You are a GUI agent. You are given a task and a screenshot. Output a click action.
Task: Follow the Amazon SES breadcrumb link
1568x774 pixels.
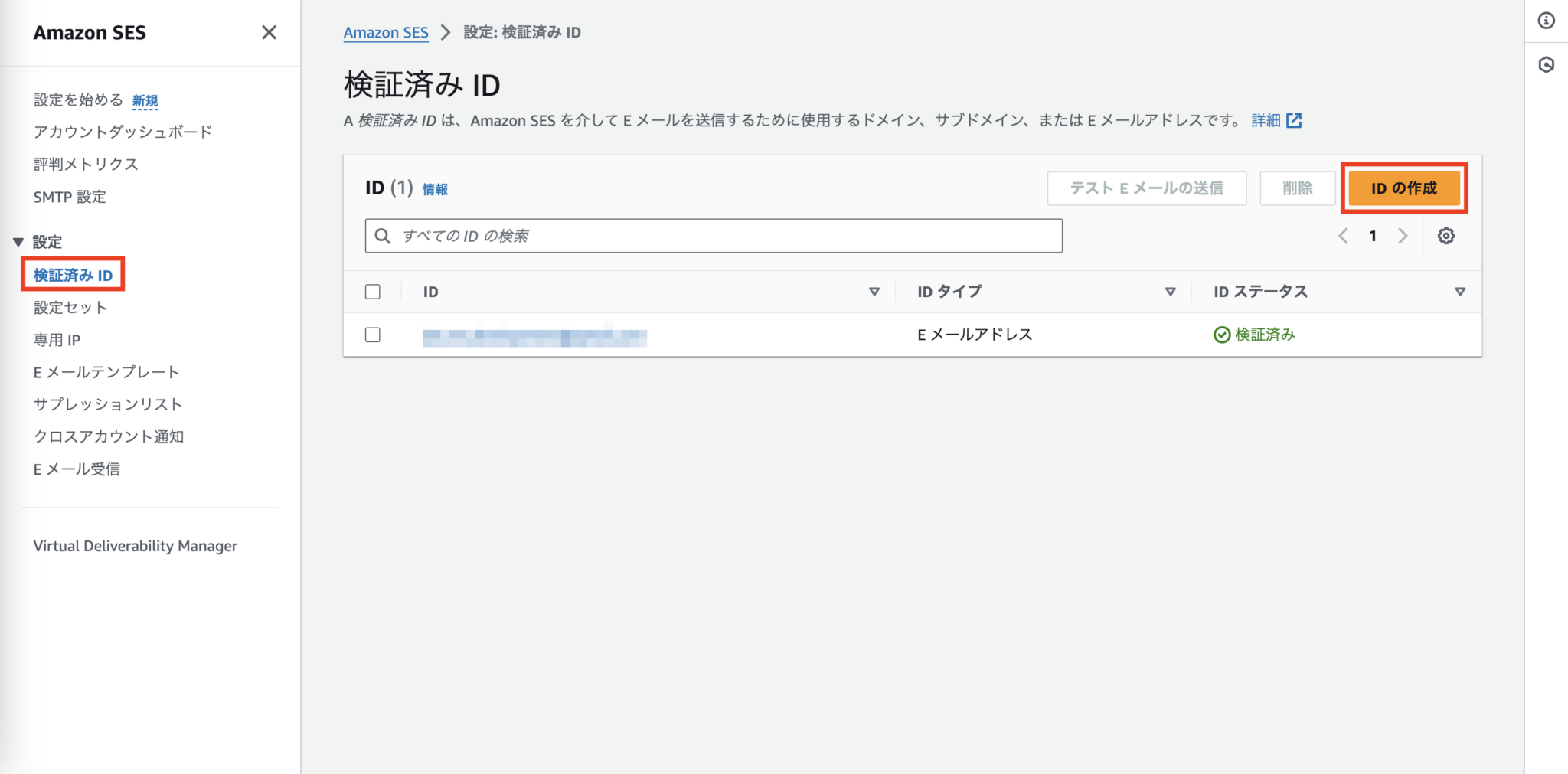pyautogui.click(x=386, y=32)
